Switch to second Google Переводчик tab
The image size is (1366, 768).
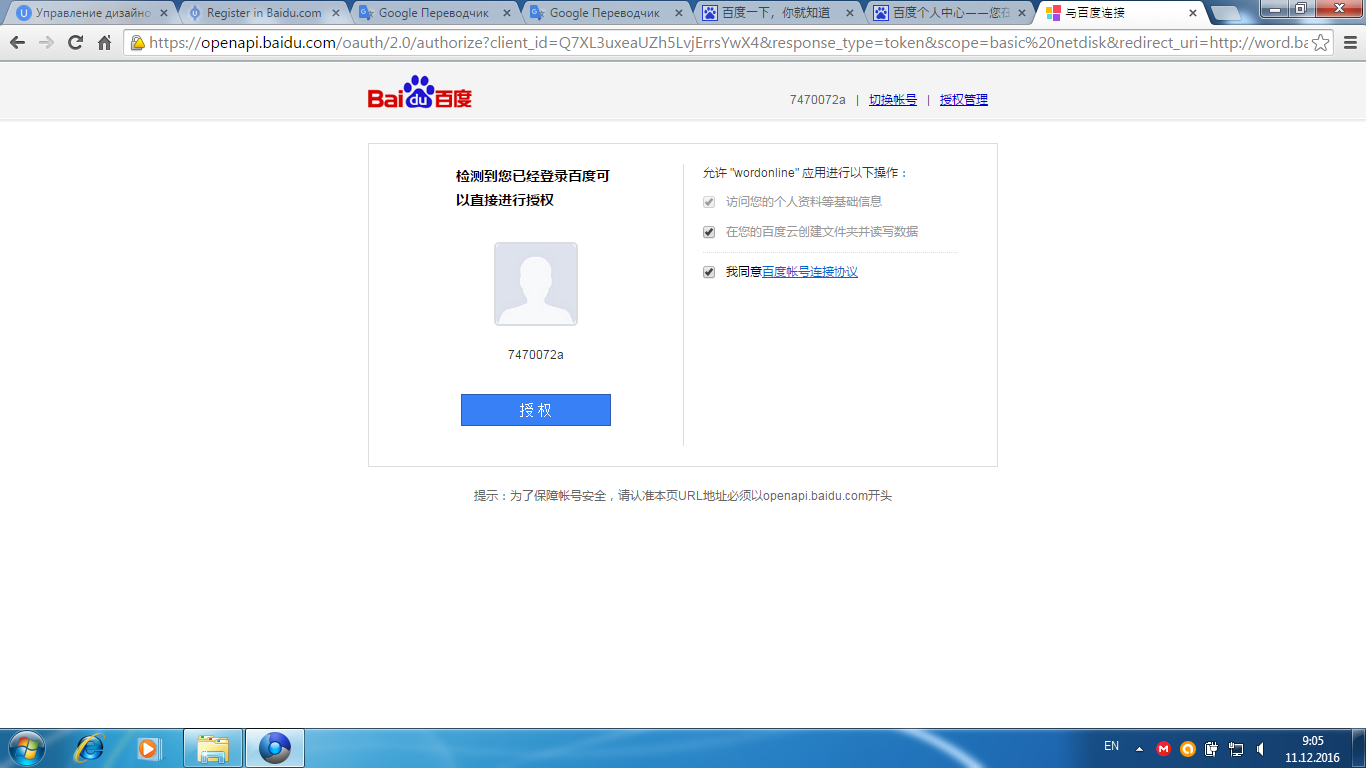click(x=605, y=13)
